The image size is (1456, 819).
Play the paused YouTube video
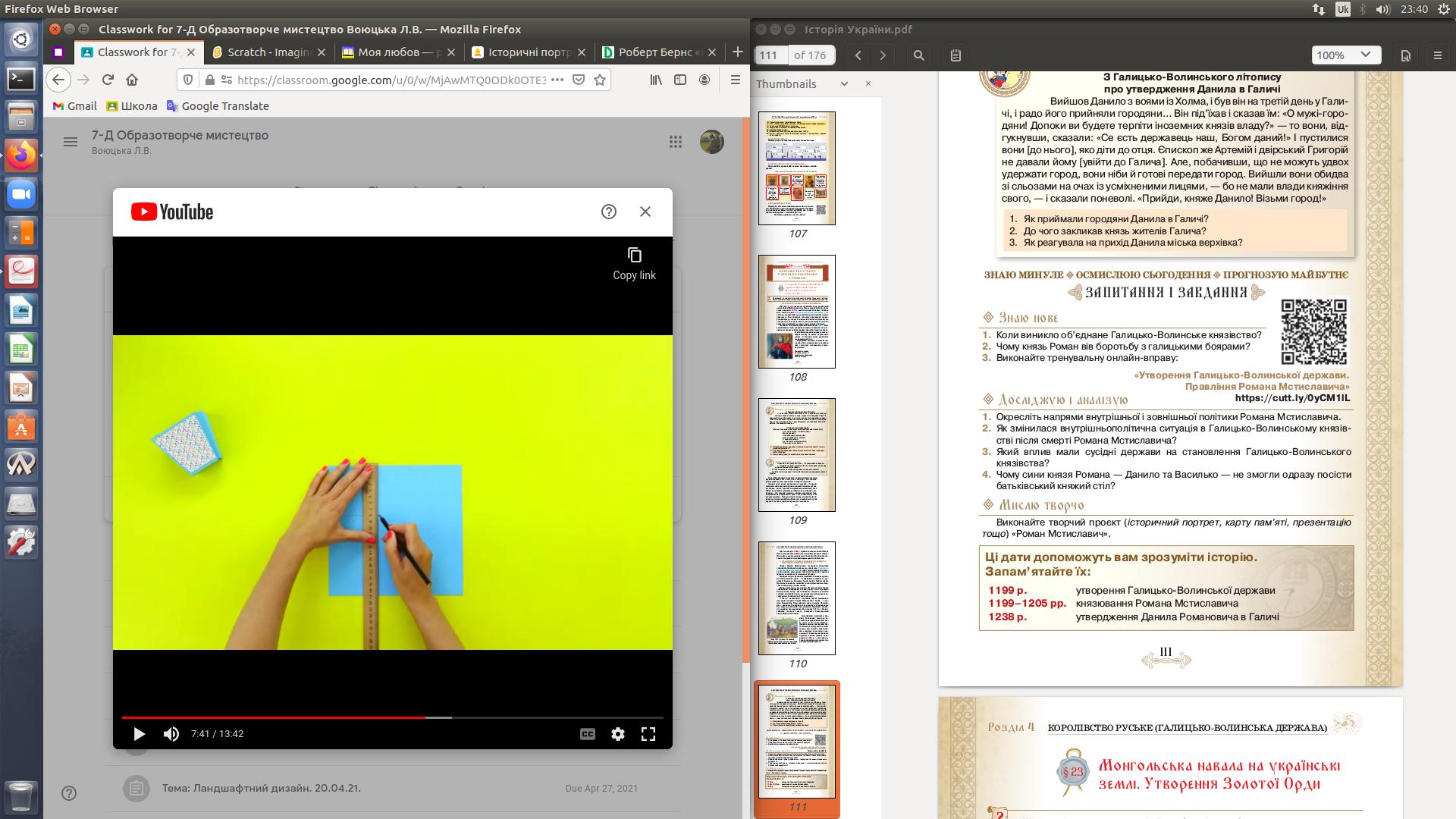[139, 734]
